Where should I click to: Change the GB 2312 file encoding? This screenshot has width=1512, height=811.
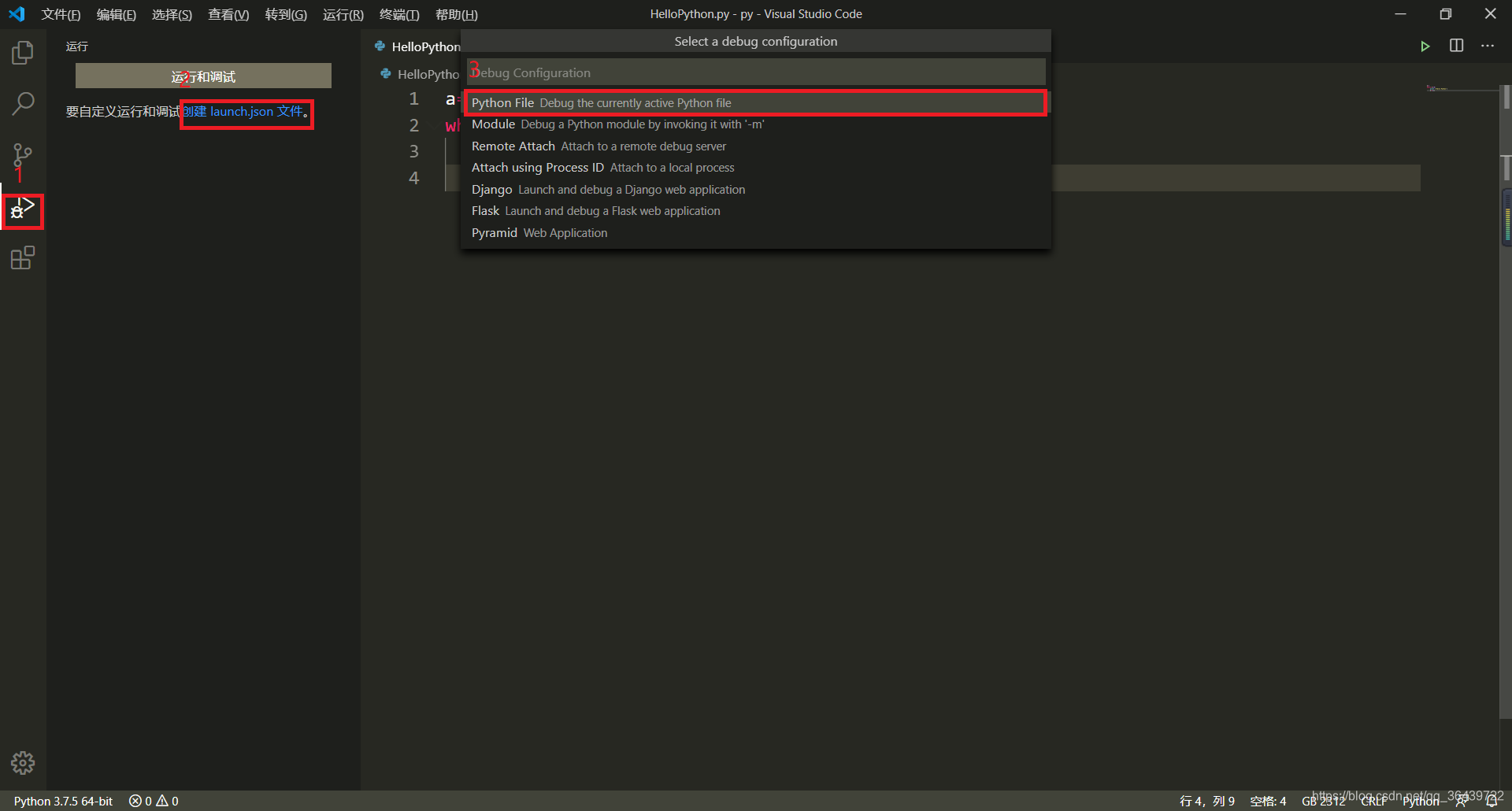point(1324,801)
